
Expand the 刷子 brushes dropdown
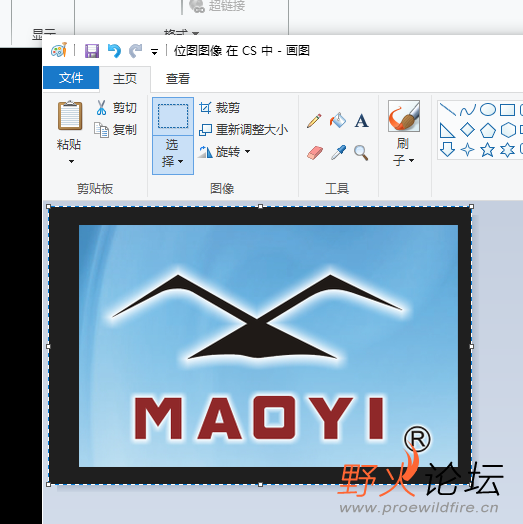[x=404, y=153]
